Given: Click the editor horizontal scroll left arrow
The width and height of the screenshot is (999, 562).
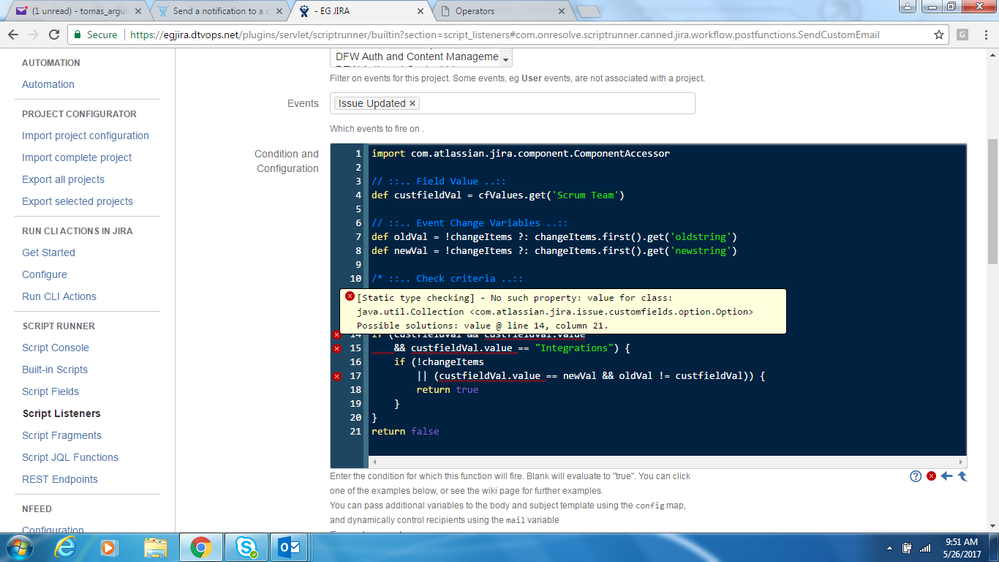Looking at the screenshot, I should 375,462.
